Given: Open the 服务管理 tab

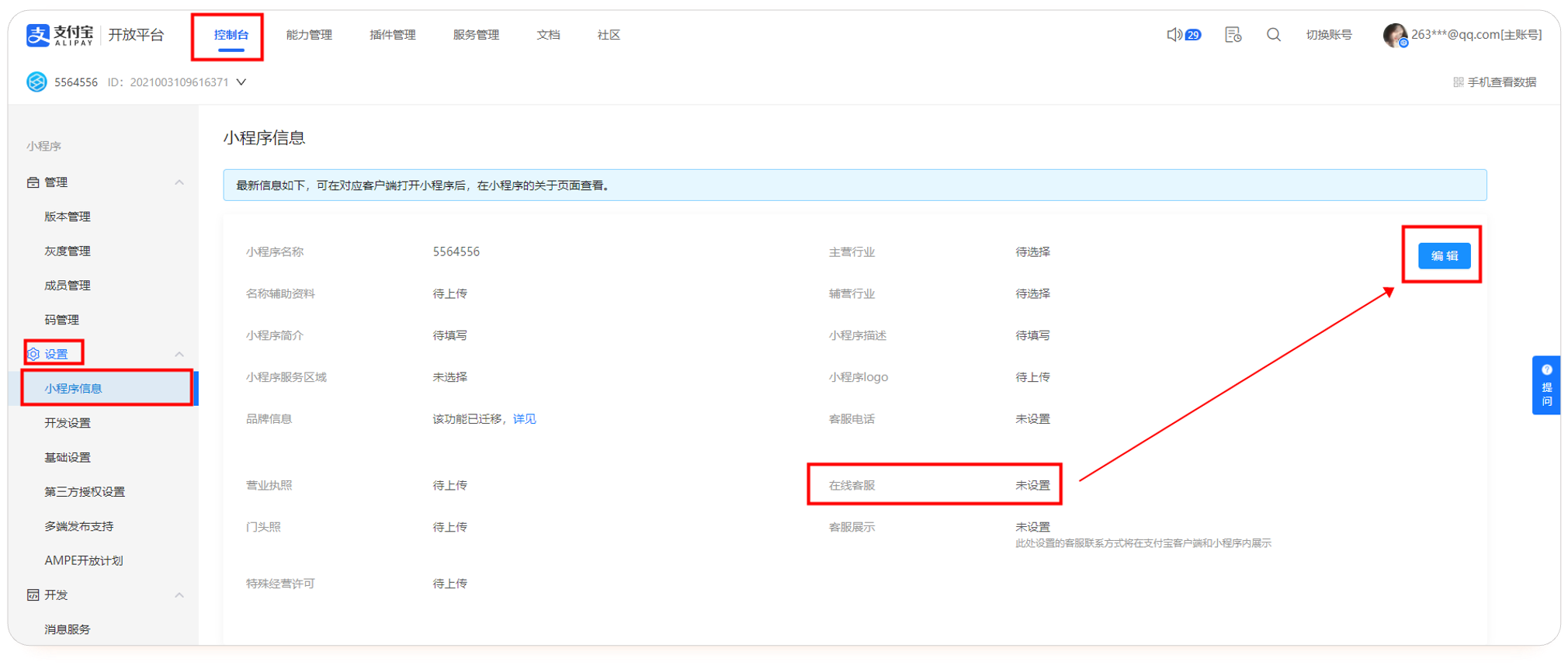Looking at the screenshot, I should click(476, 35).
